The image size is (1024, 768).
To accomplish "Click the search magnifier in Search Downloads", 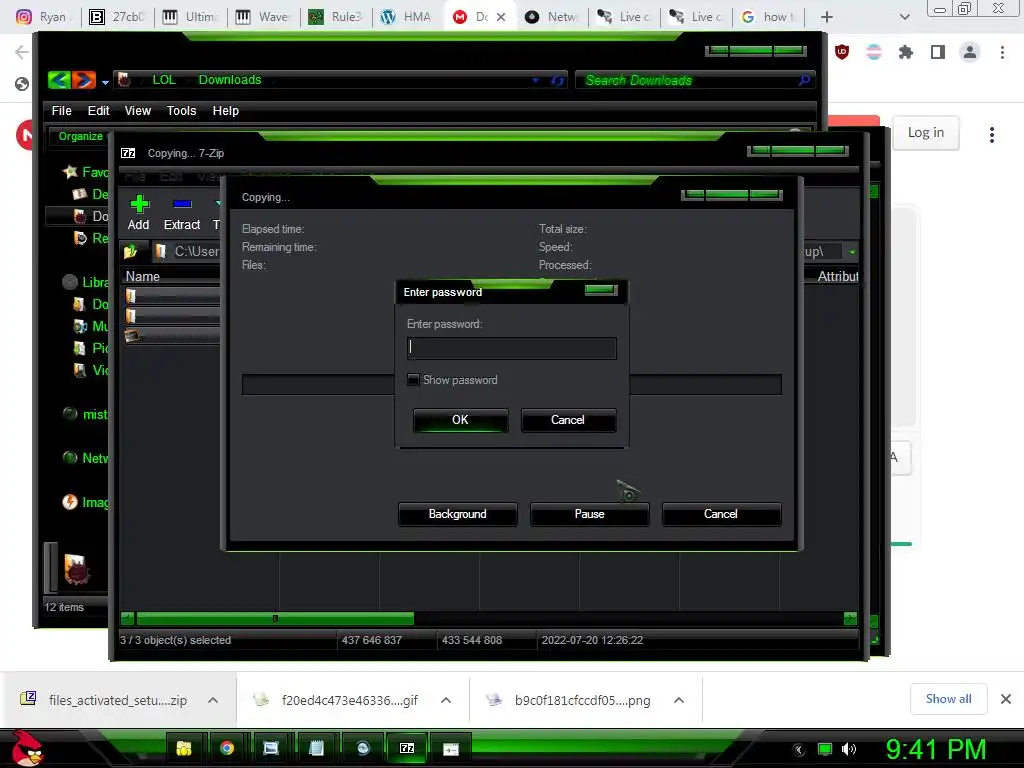I will click(804, 80).
